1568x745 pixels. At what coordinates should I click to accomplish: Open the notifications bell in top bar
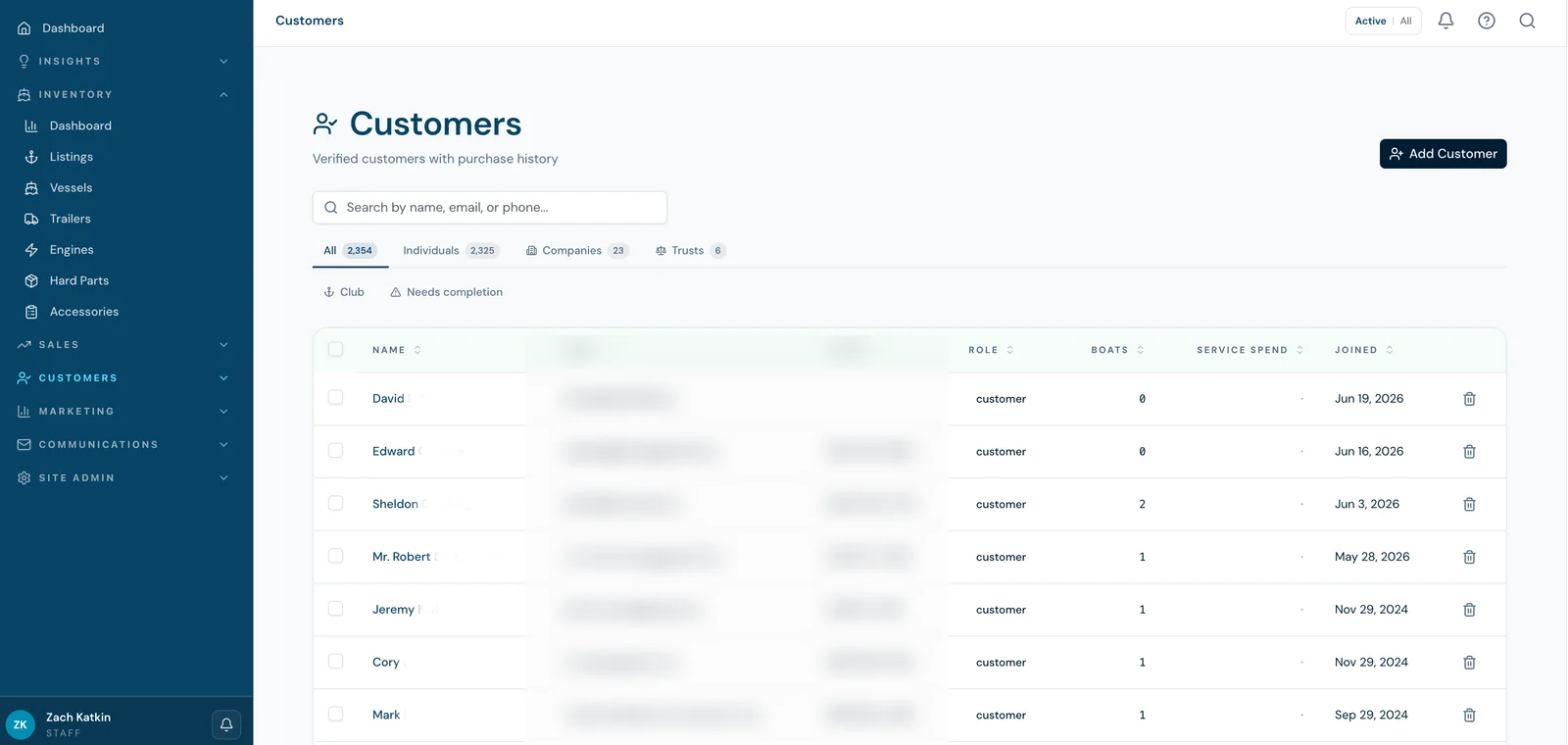tap(1445, 21)
